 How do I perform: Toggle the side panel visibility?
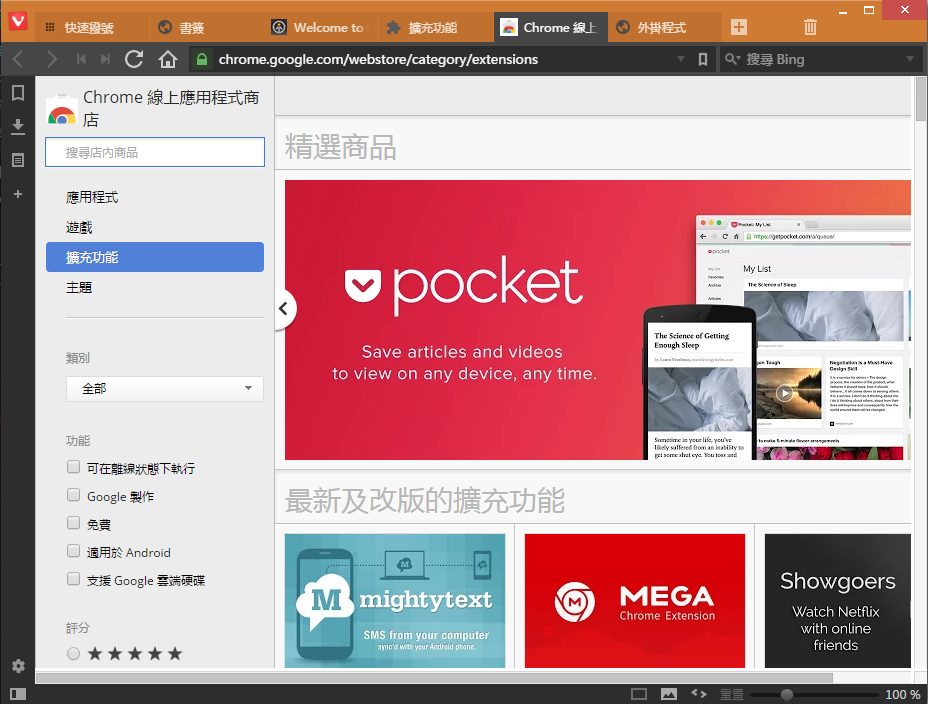(18, 694)
